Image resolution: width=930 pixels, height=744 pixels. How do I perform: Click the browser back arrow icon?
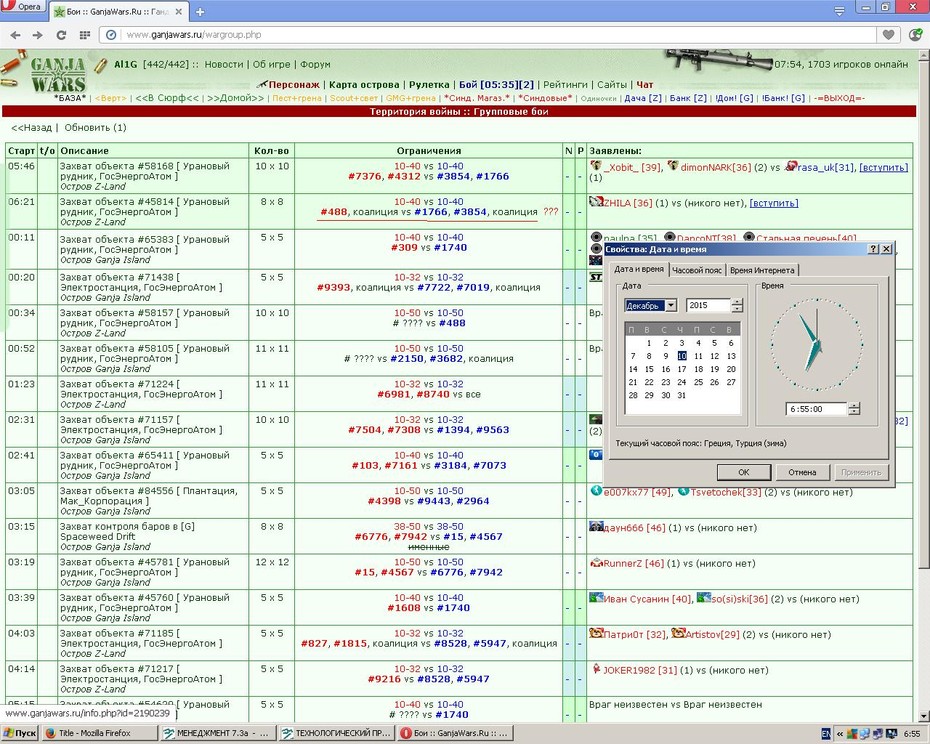click(15, 35)
